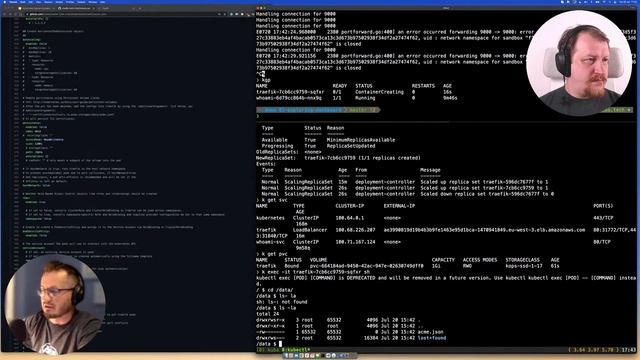The width and height of the screenshot is (640, 360).
Task: Click the 'k get pvc' command
Action: 274,254
